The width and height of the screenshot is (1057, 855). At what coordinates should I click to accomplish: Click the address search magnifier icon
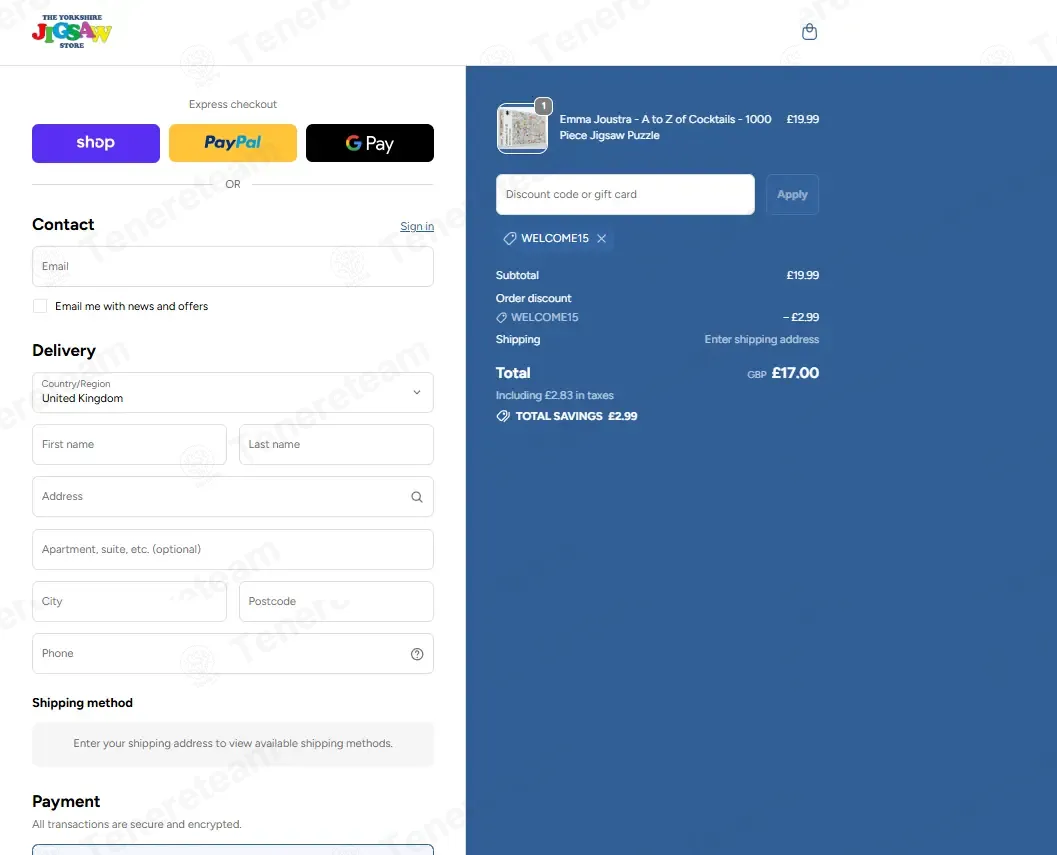coord(417,497)
